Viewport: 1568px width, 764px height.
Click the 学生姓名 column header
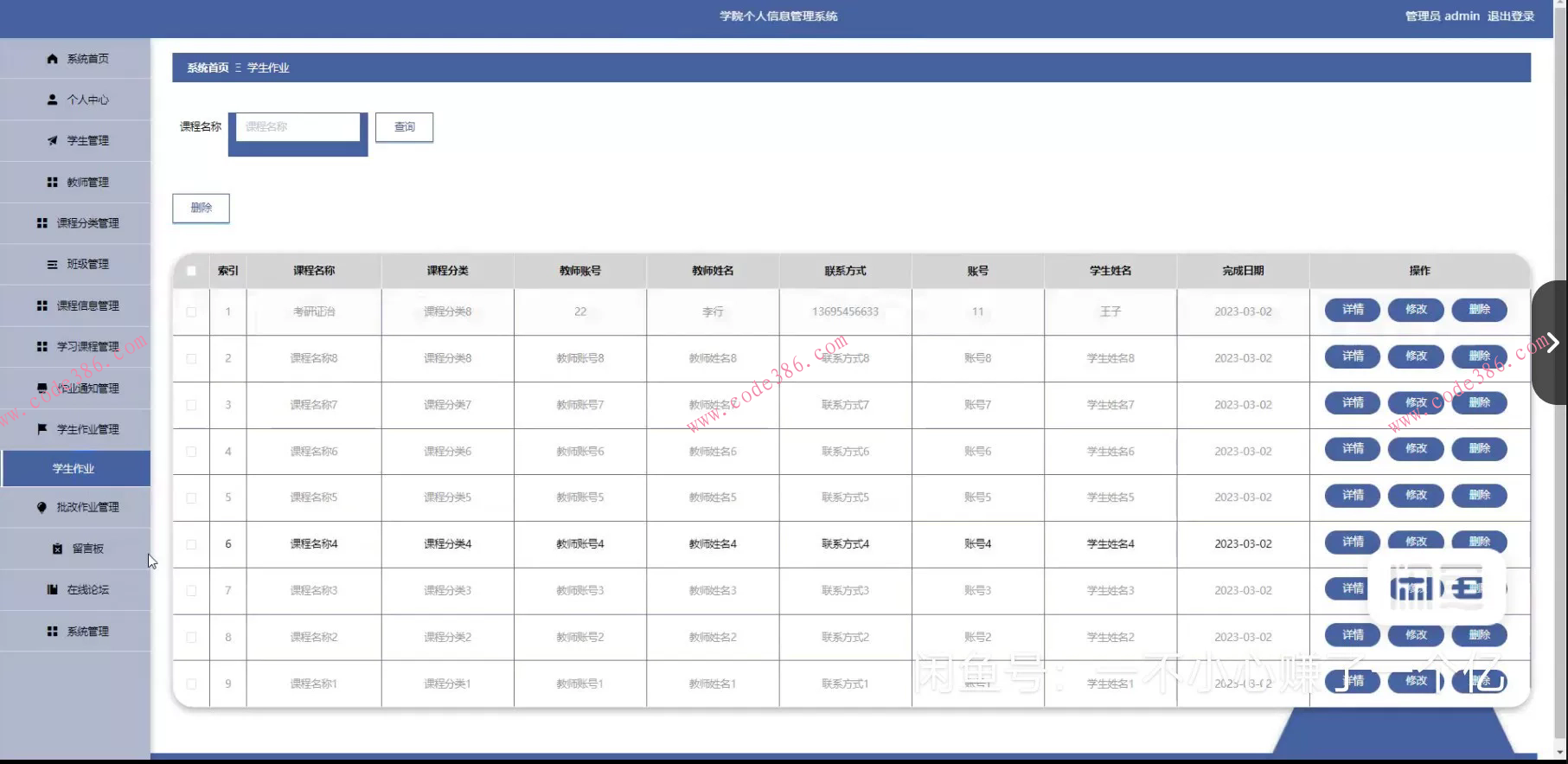tap(1110, 271)
